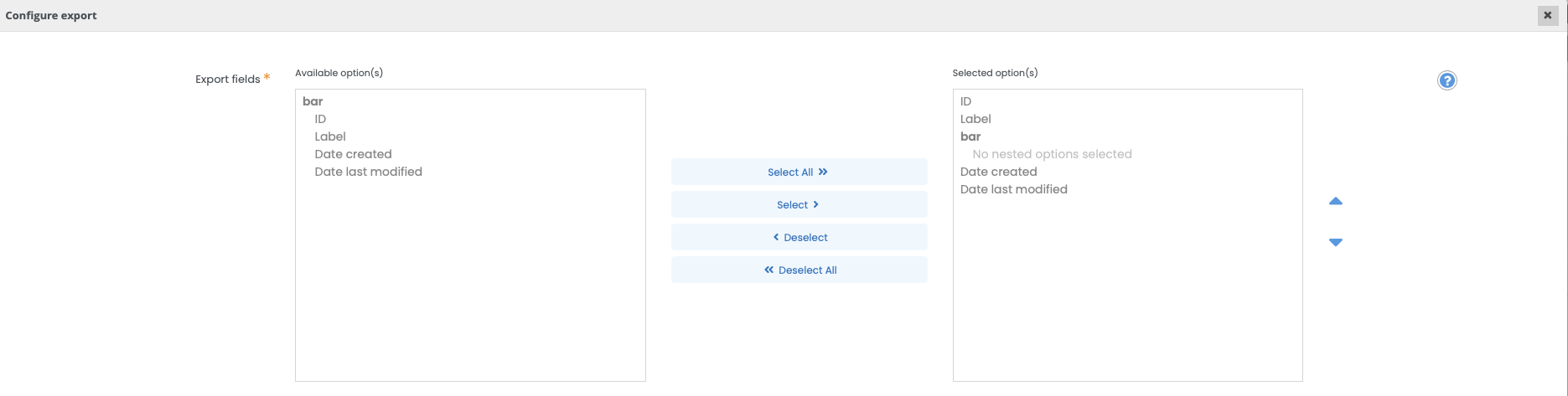This screenshot has width=1568, height=396.
Task: Click 'No nested options selected' placeholder text
Action: 1052,154
